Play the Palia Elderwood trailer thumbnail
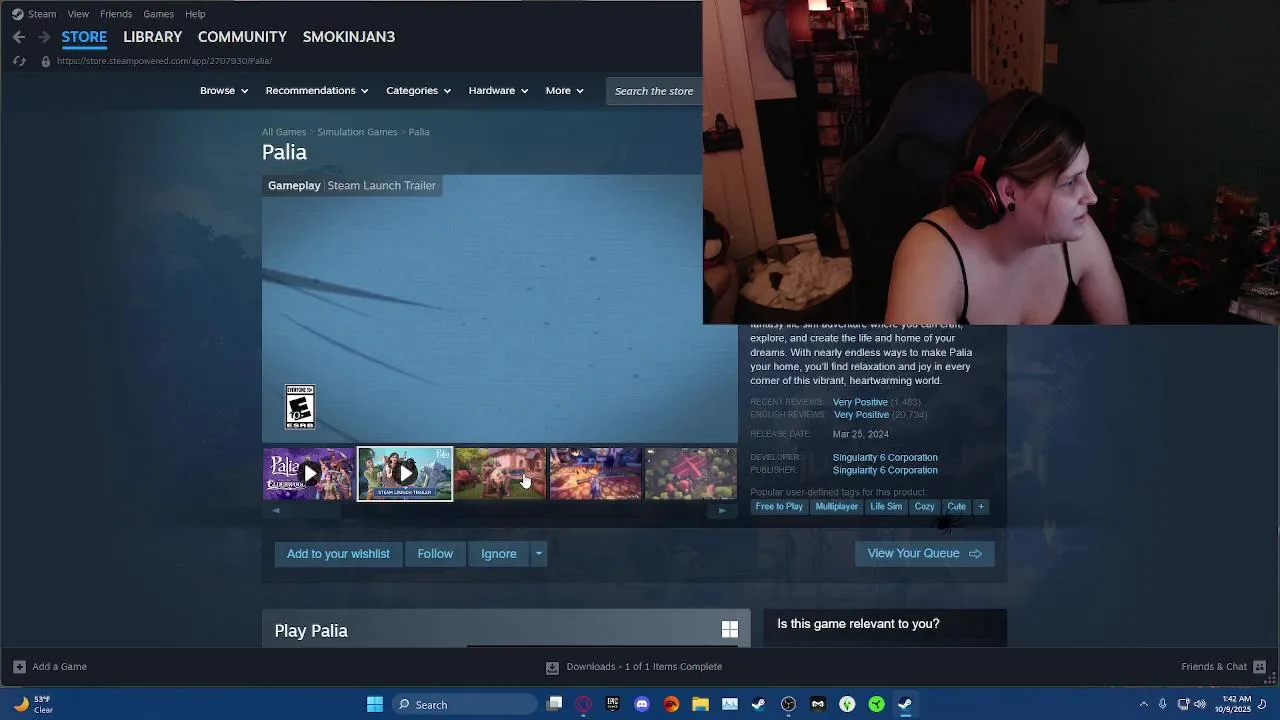Image resolution: width=1280 pixels, height=720 pixels. click(308, 474)
